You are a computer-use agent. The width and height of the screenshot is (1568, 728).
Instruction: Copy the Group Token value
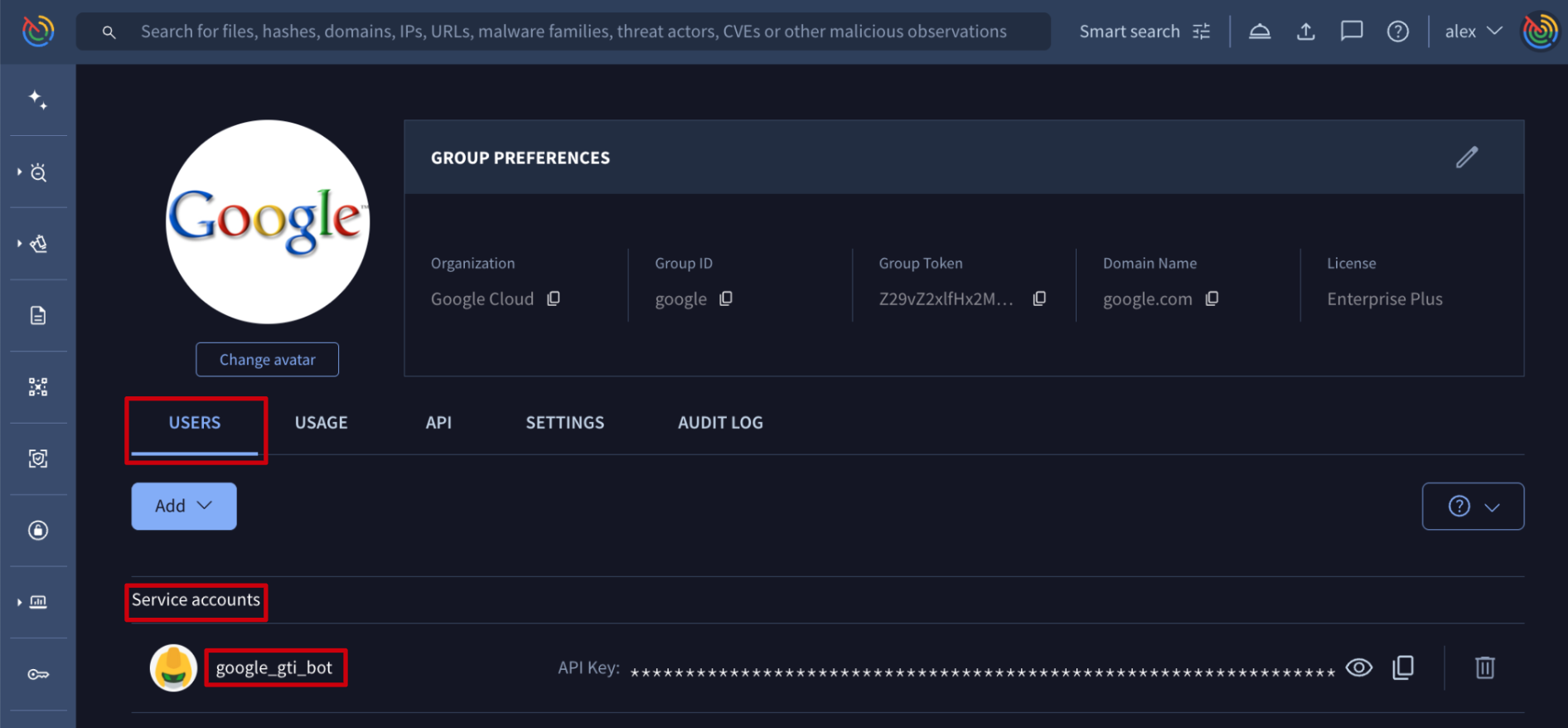point(1039,298)
